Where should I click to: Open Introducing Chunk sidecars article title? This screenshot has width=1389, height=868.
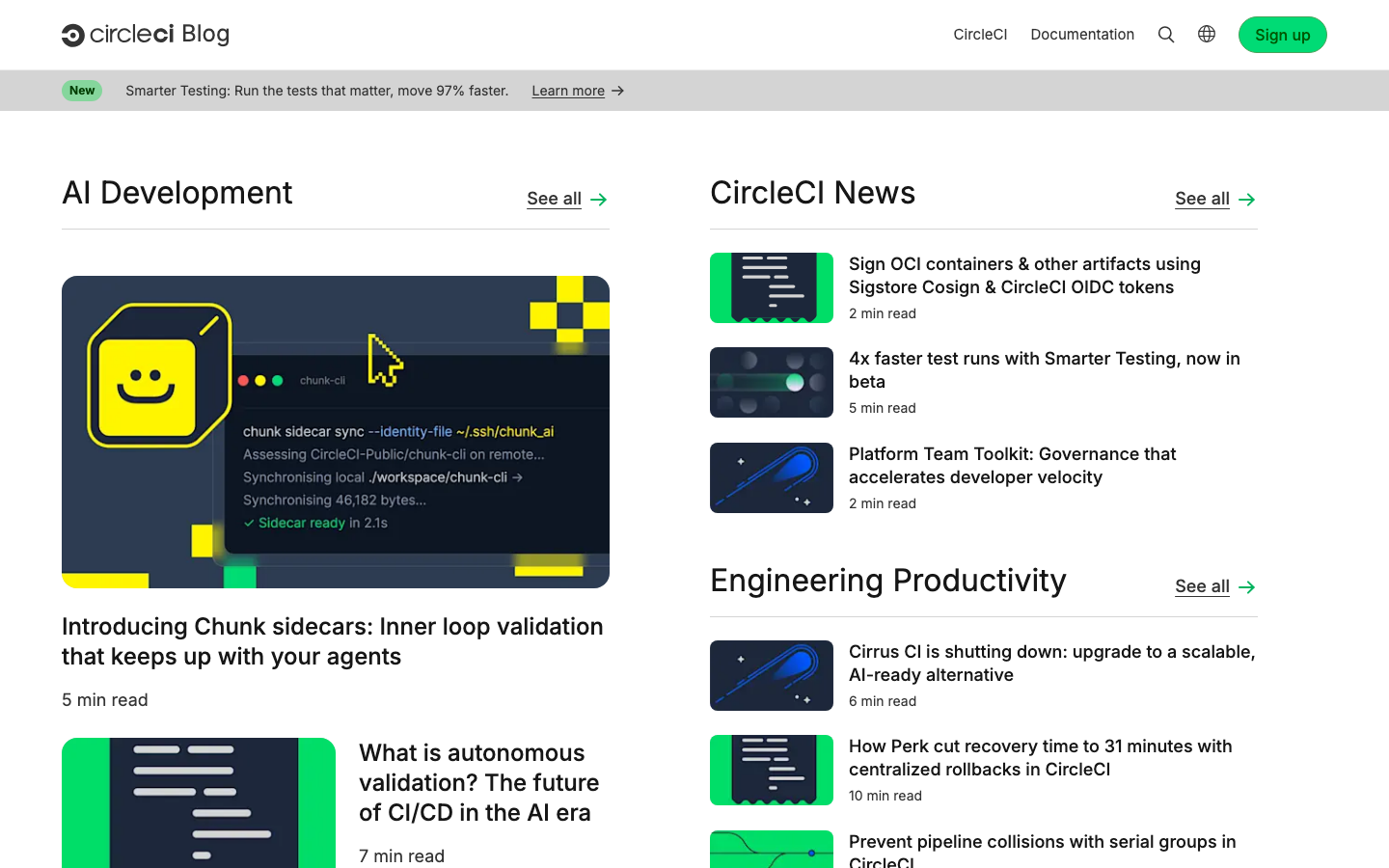pyautogui.click(x=333, y=641)
